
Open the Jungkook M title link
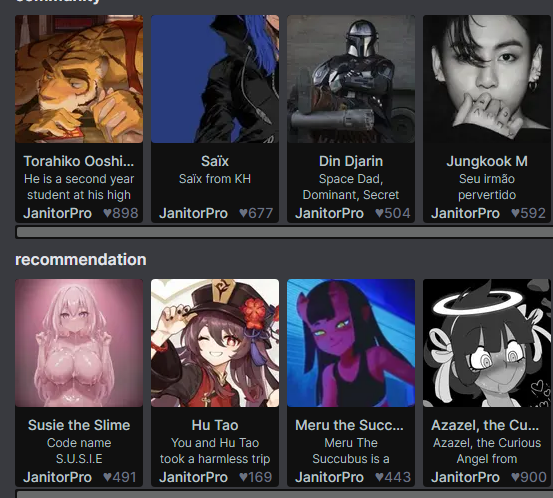(x=487, y=161)
